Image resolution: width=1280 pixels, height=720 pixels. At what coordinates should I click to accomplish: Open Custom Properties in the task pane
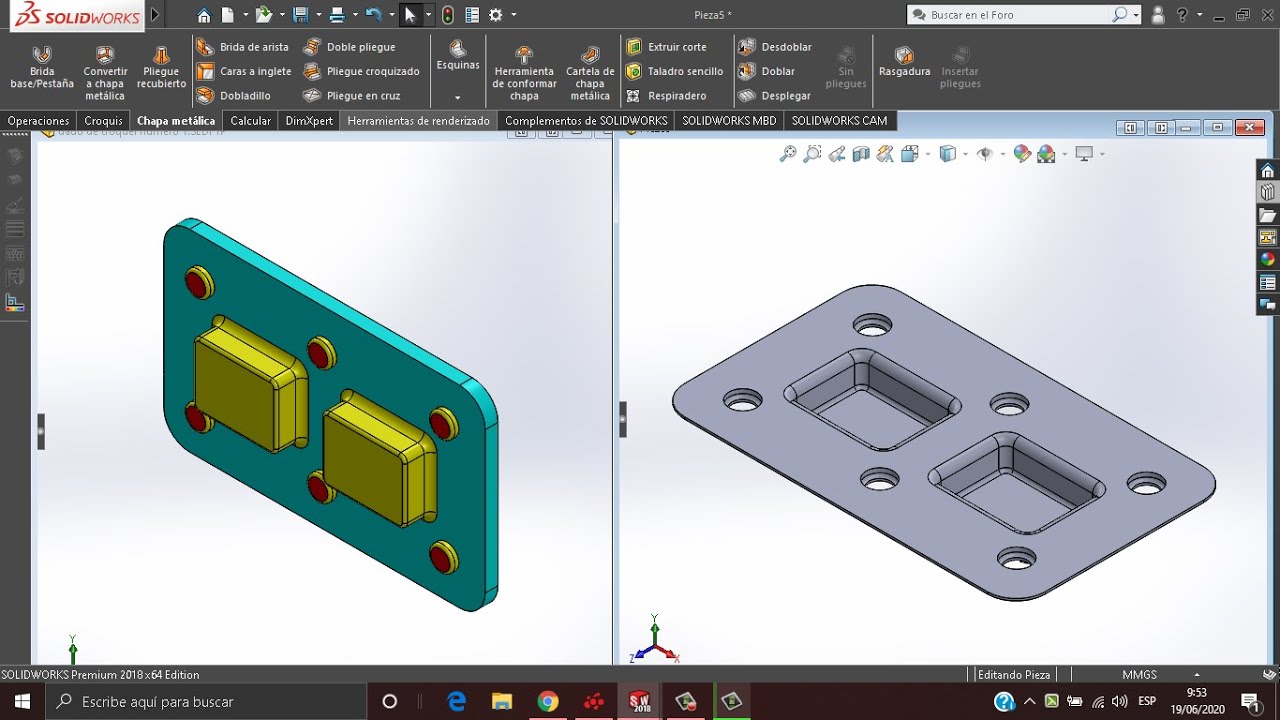click(x=1268, y=283)
